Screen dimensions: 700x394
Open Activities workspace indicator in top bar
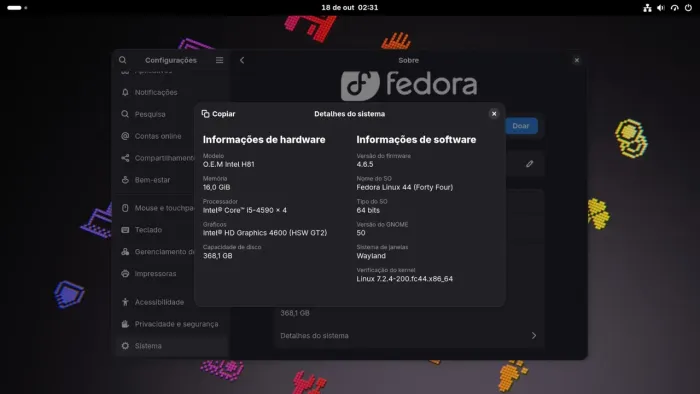tap(17, 8)
